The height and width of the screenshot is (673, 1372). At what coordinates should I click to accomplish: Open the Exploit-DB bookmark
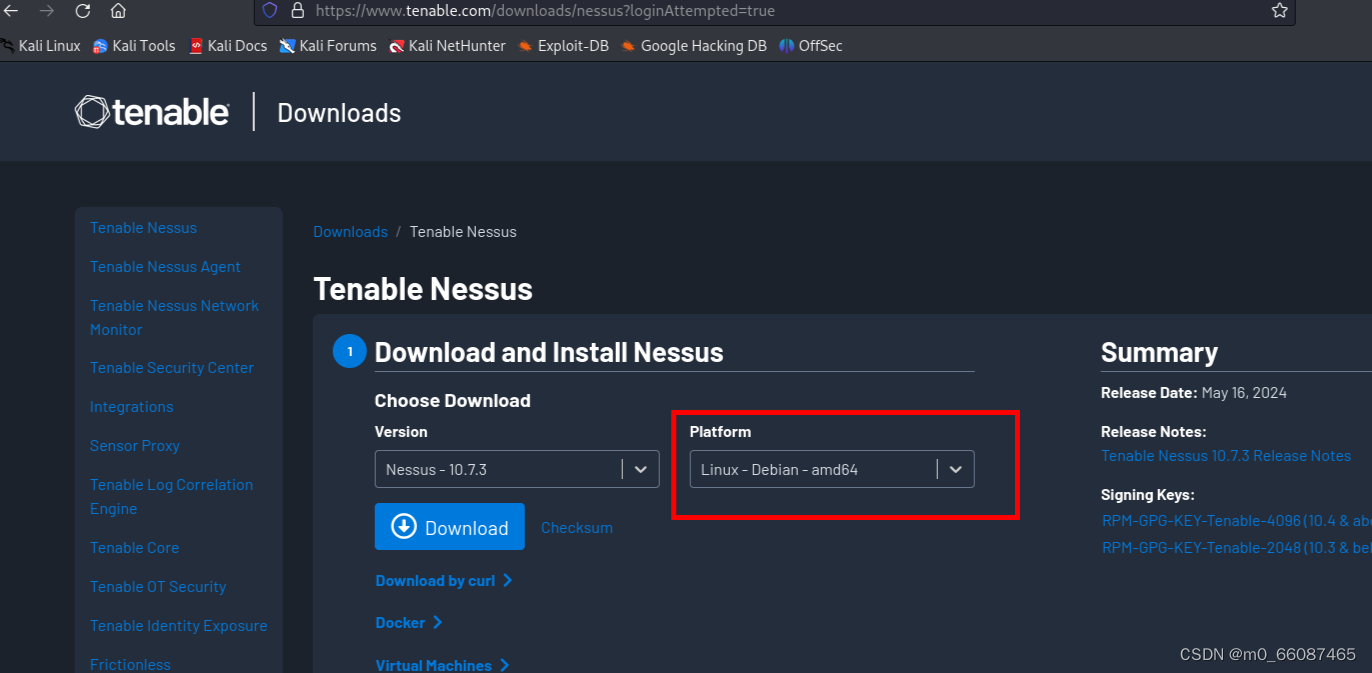pyautogui.click(x=563, y=45)
